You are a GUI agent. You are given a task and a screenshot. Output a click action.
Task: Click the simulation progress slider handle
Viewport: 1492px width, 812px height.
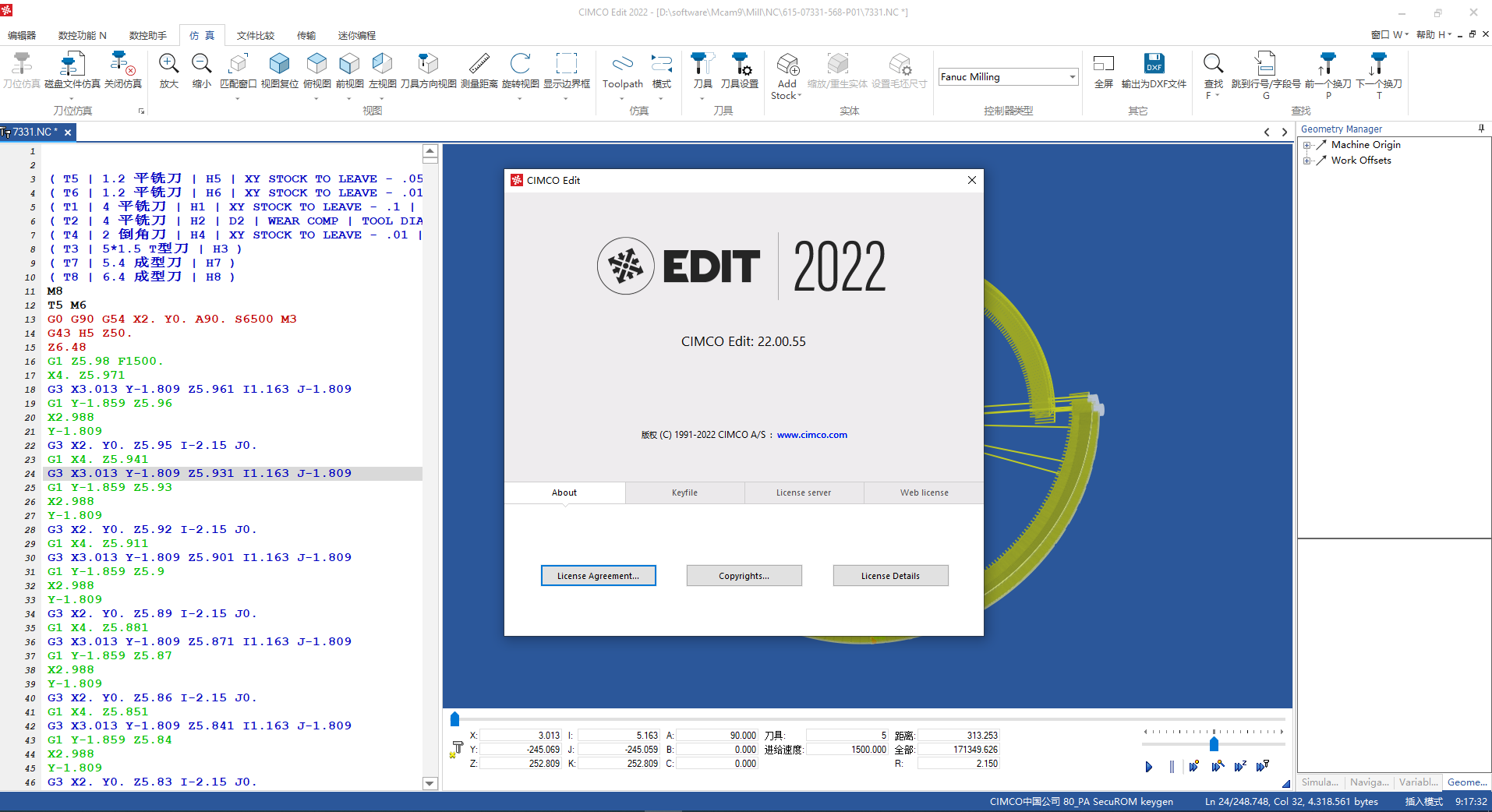pyautogui.click(x=454, y=719)
